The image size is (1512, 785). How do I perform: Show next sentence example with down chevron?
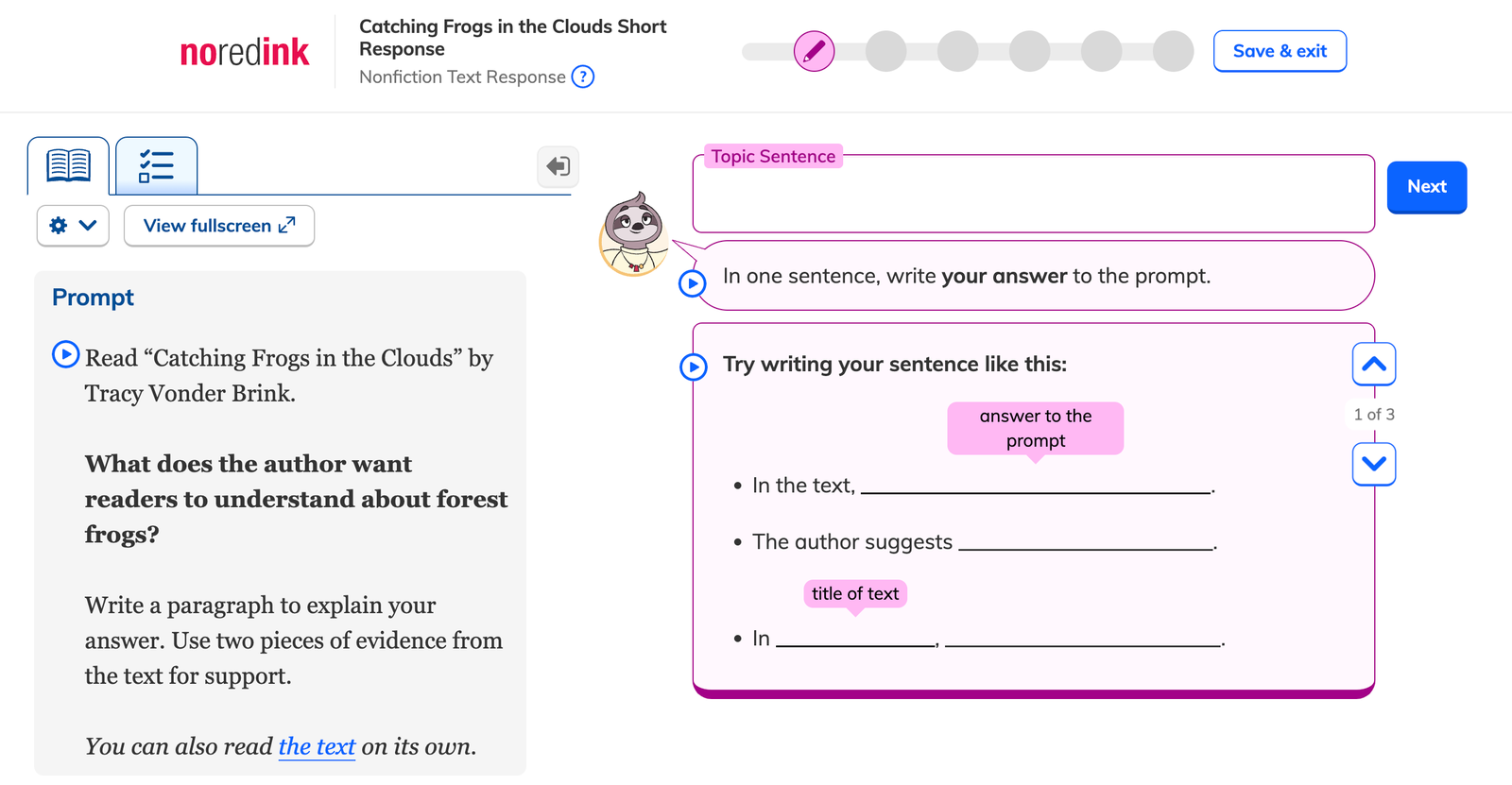(1373, 464)
